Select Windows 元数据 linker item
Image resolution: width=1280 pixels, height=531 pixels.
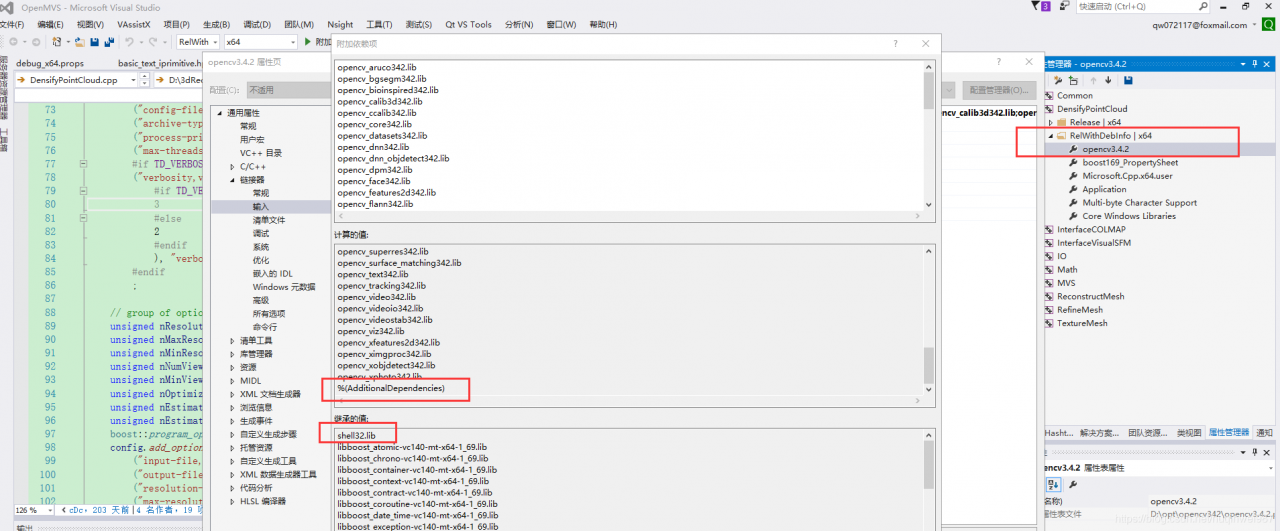click(284, 287)
